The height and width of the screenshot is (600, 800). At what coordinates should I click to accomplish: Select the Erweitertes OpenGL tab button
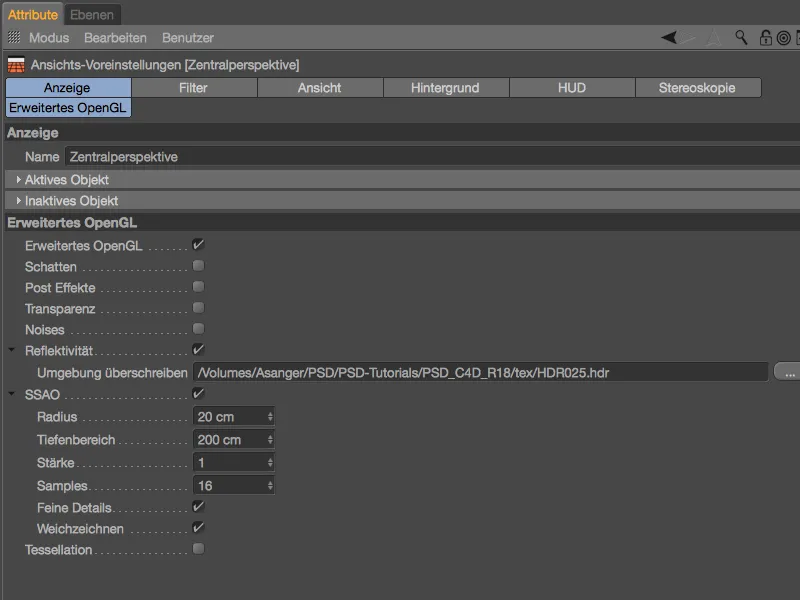pyautogui.click(x=68, y=108)
